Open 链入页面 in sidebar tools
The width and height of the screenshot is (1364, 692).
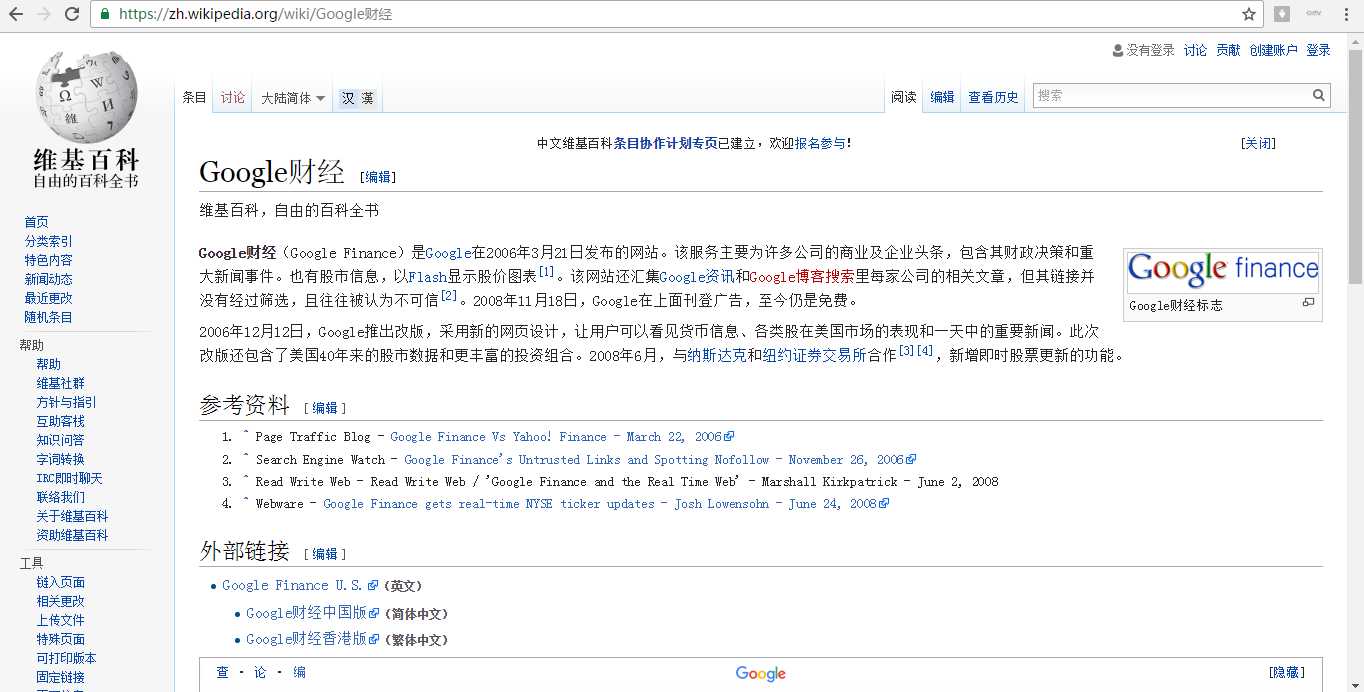(60, 582)
